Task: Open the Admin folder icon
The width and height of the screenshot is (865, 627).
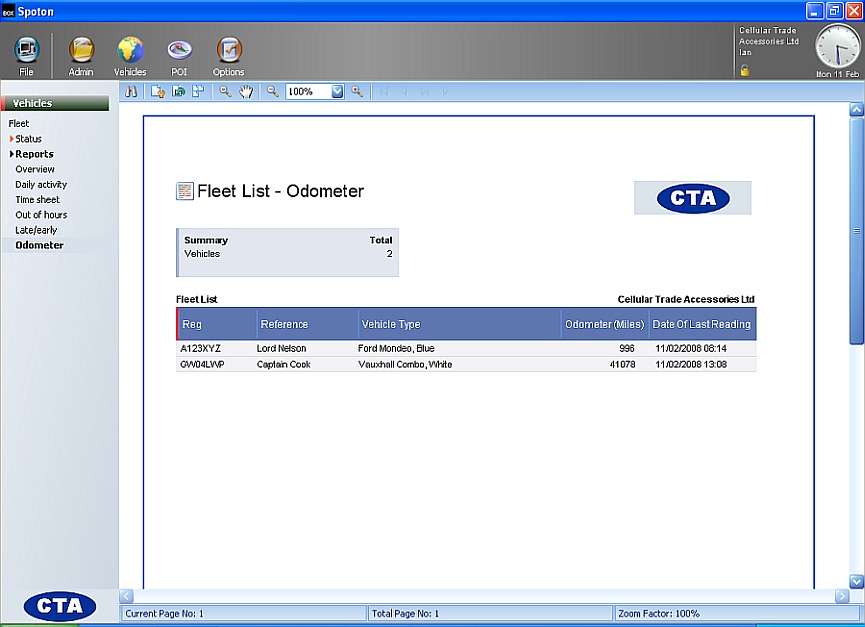Action: point(81,51)
